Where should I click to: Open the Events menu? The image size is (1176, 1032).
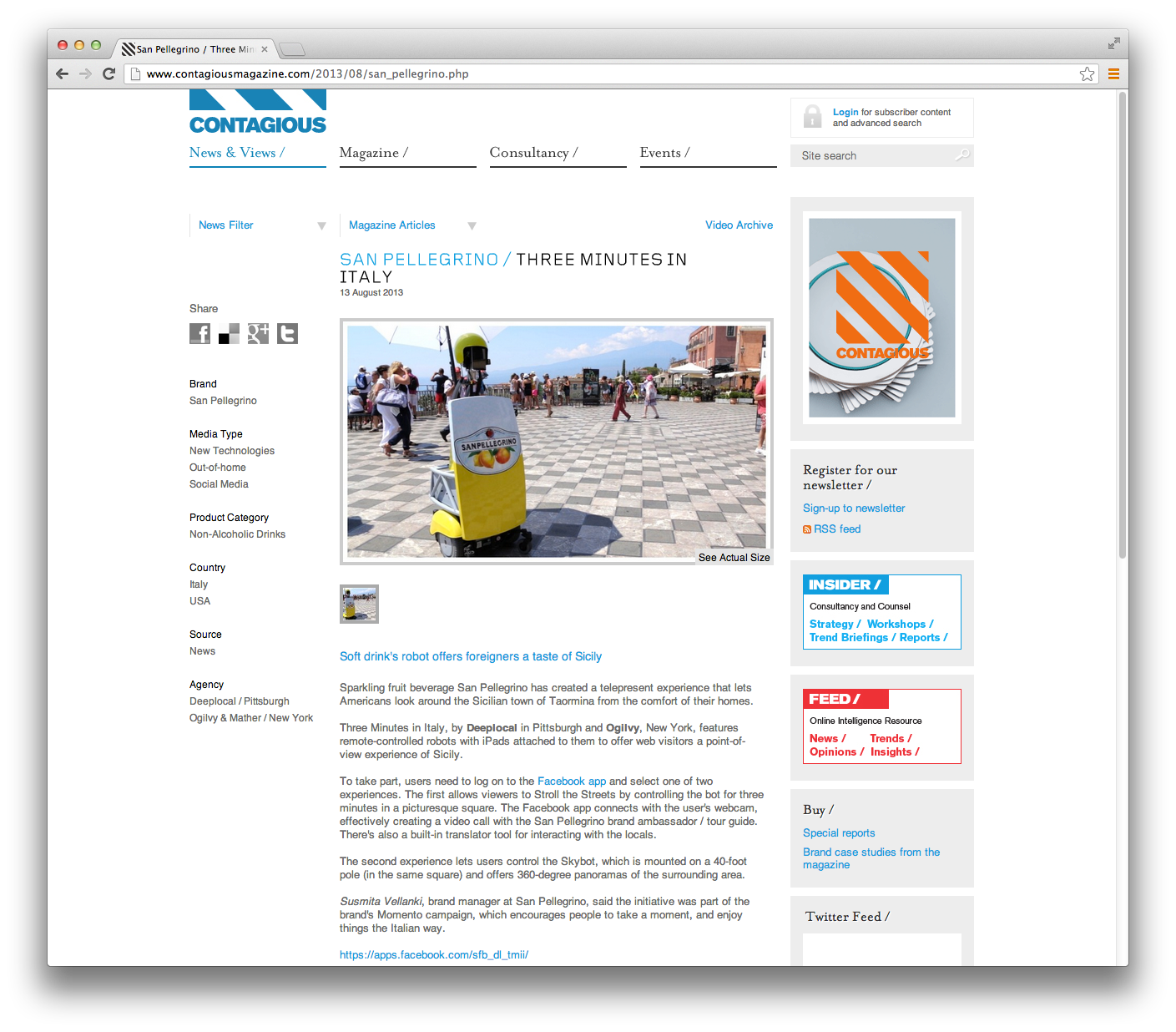coord(665,153)
